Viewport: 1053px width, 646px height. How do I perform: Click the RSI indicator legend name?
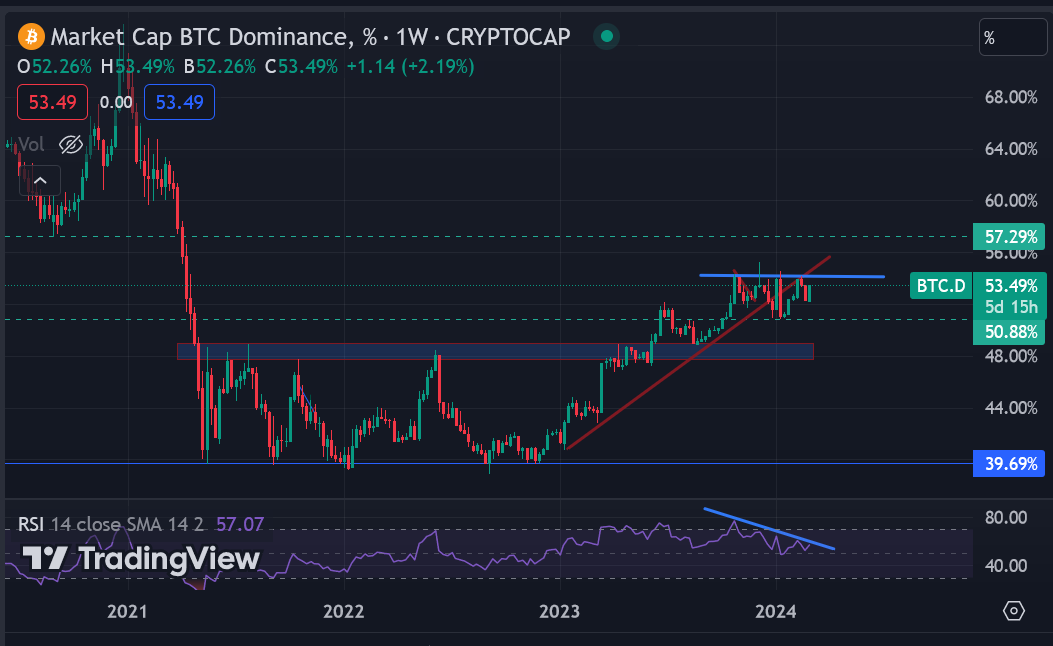pyautogui.click(x=31, y=524)
